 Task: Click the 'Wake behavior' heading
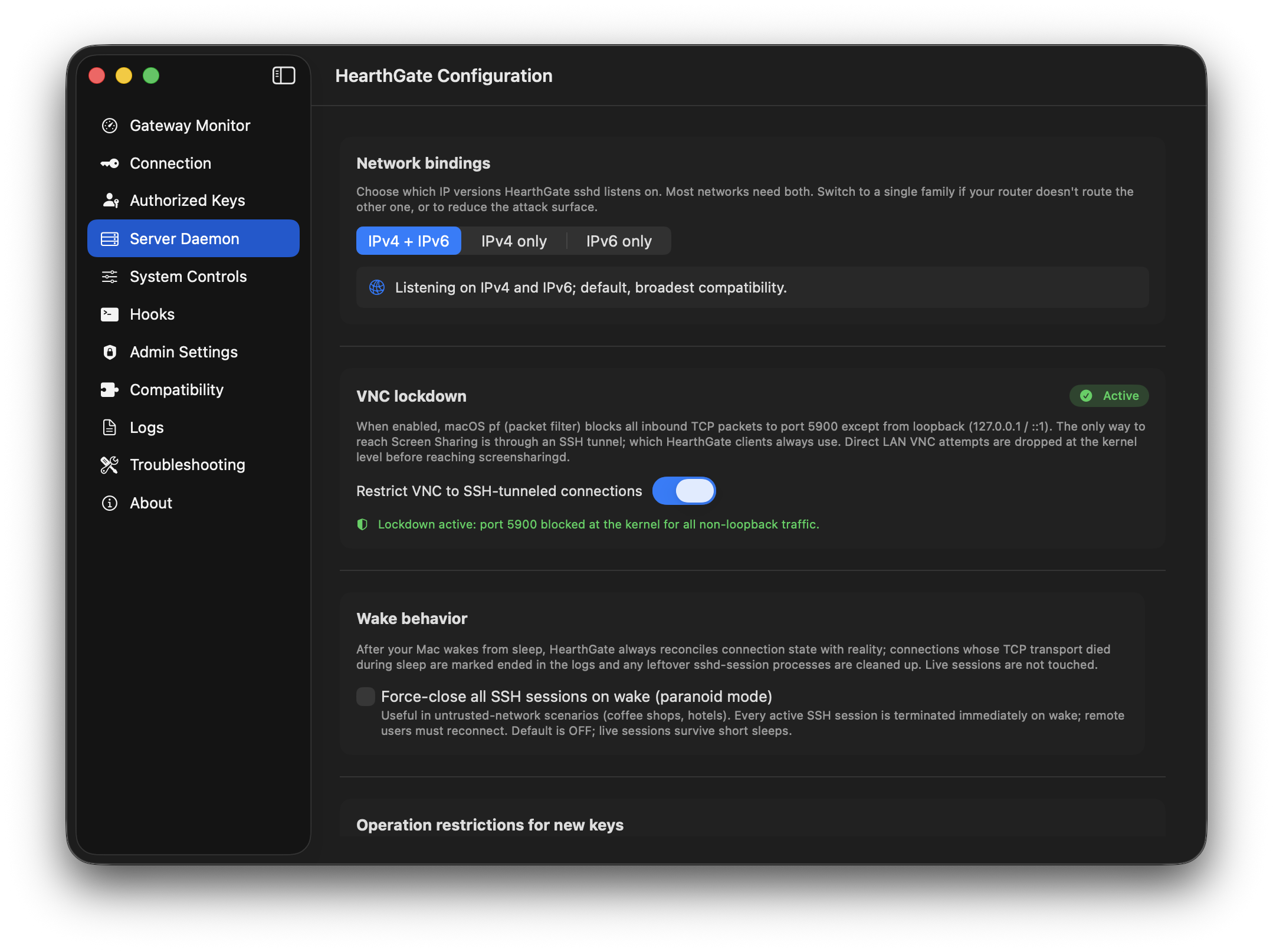412,619
